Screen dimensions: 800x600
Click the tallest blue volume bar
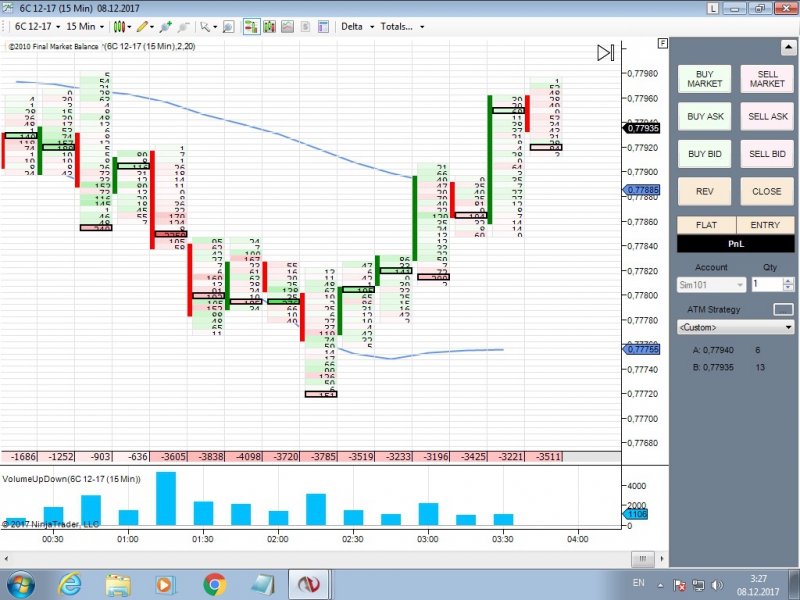click(x=166, y=498)
